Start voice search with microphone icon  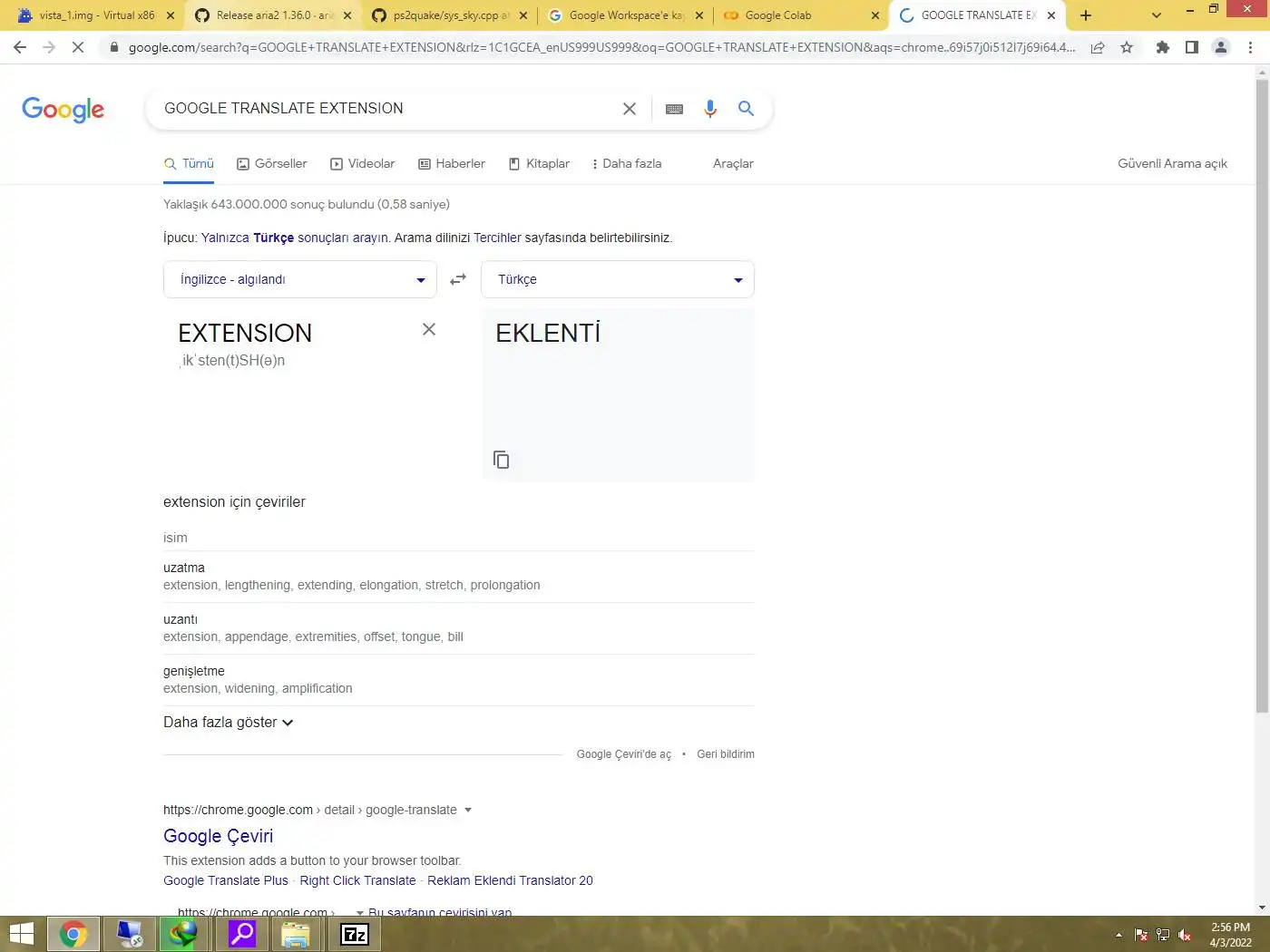(x=710, y=109)
